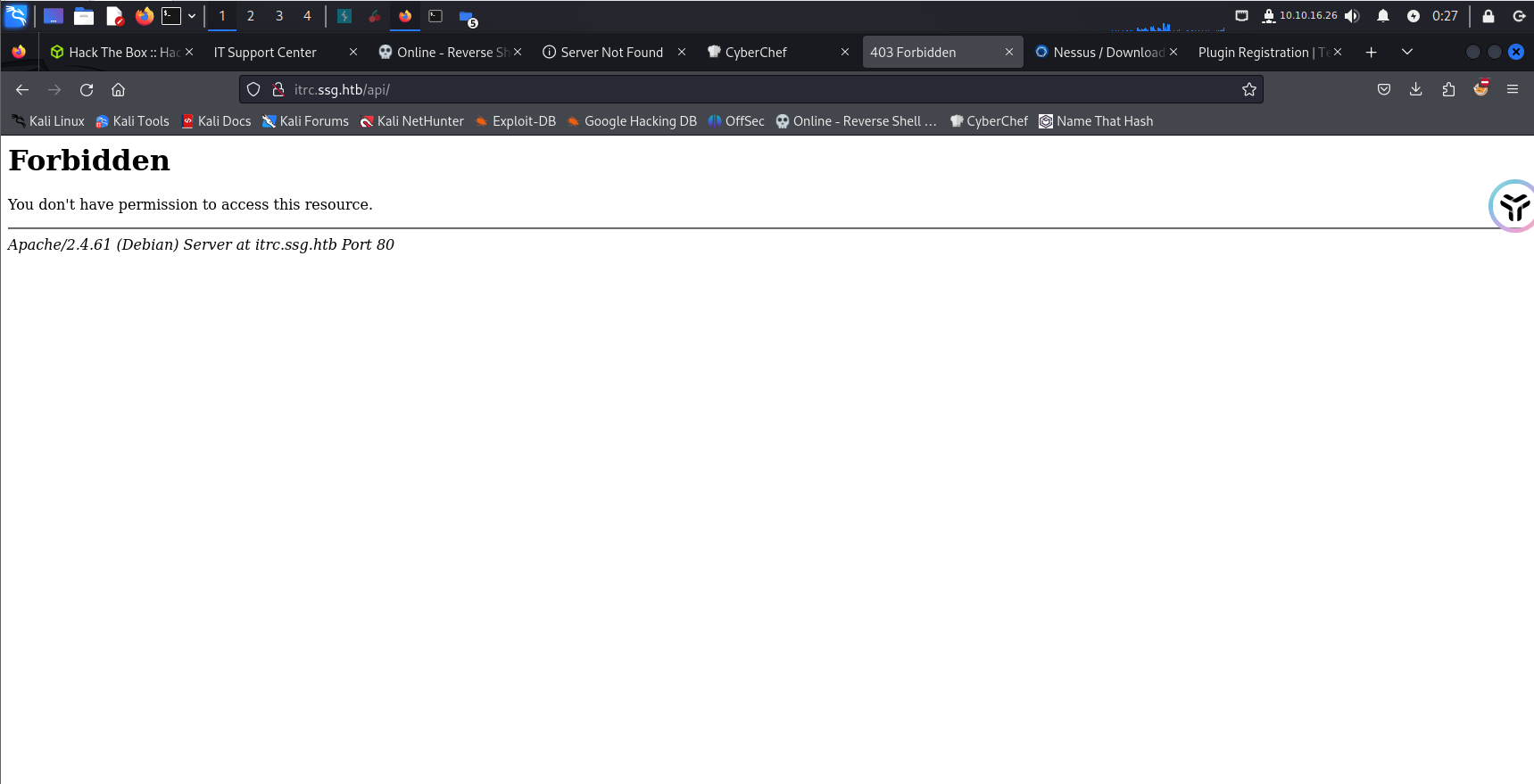Screen dimensions: 1534x784
Task: Switch to workspace 3
Action: (279, 16)
